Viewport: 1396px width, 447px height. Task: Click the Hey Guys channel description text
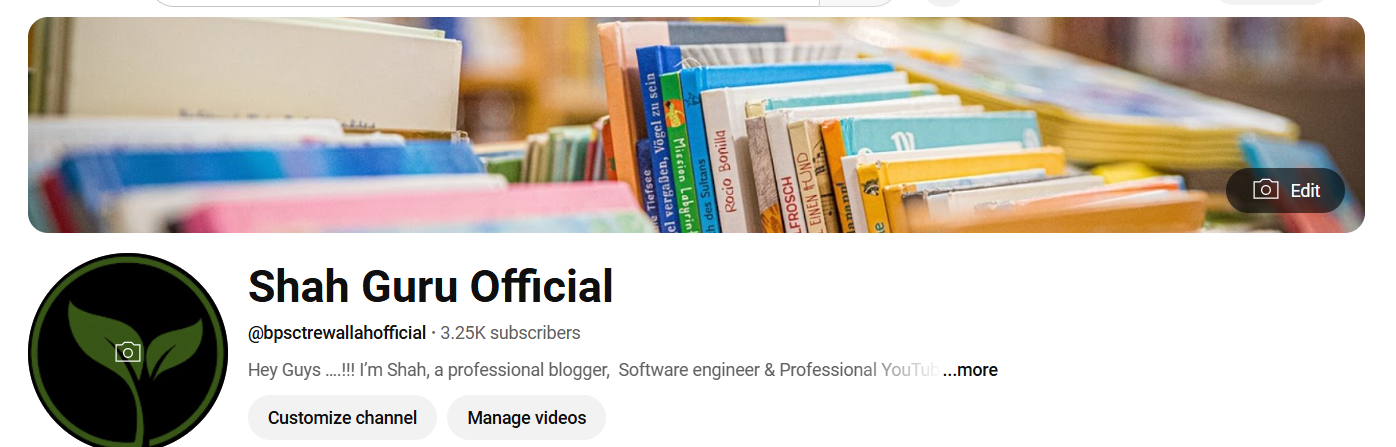click(x=594, y=370)
